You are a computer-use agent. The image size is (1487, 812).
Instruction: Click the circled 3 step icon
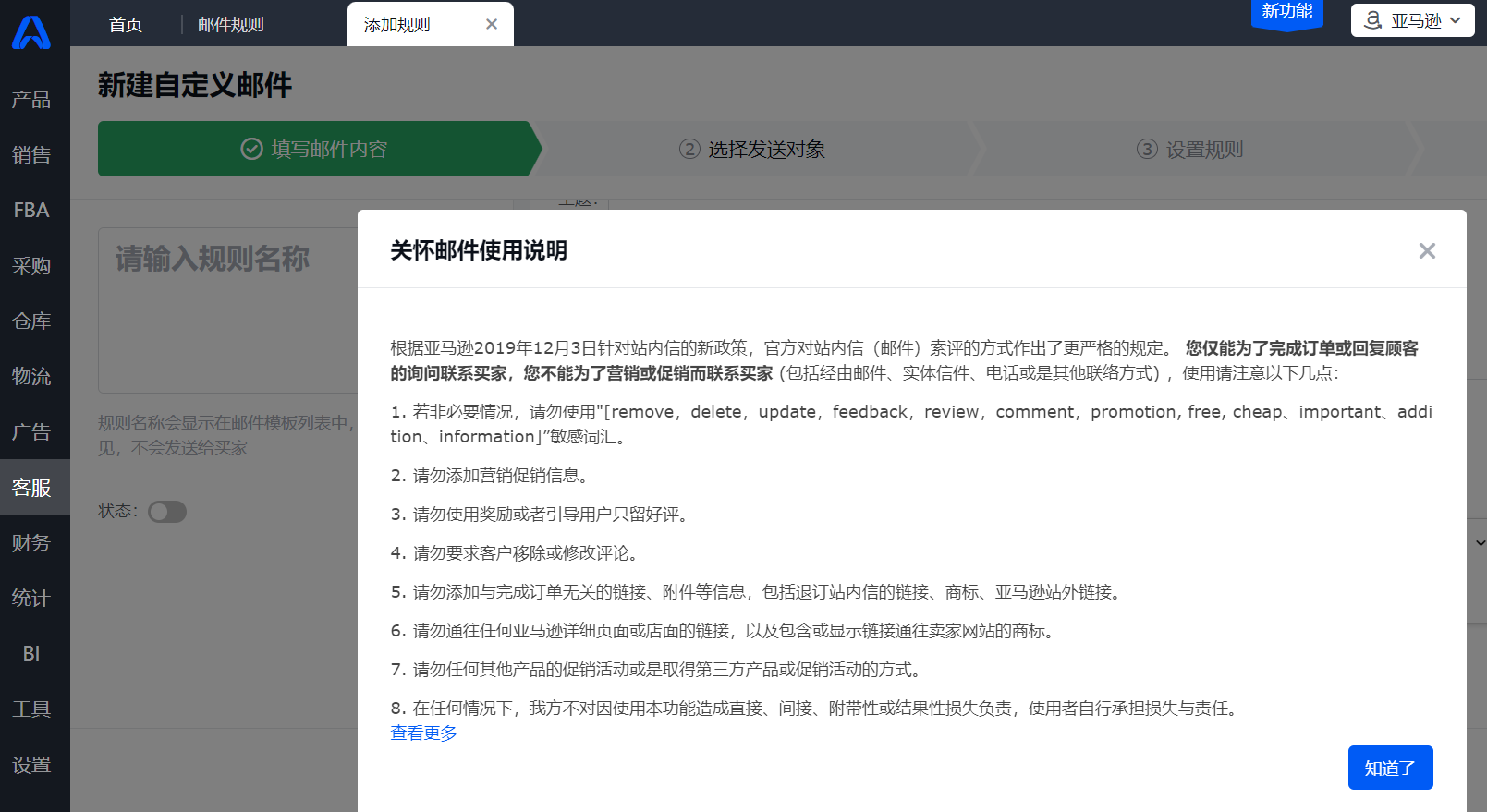[x=1147, y=149]
